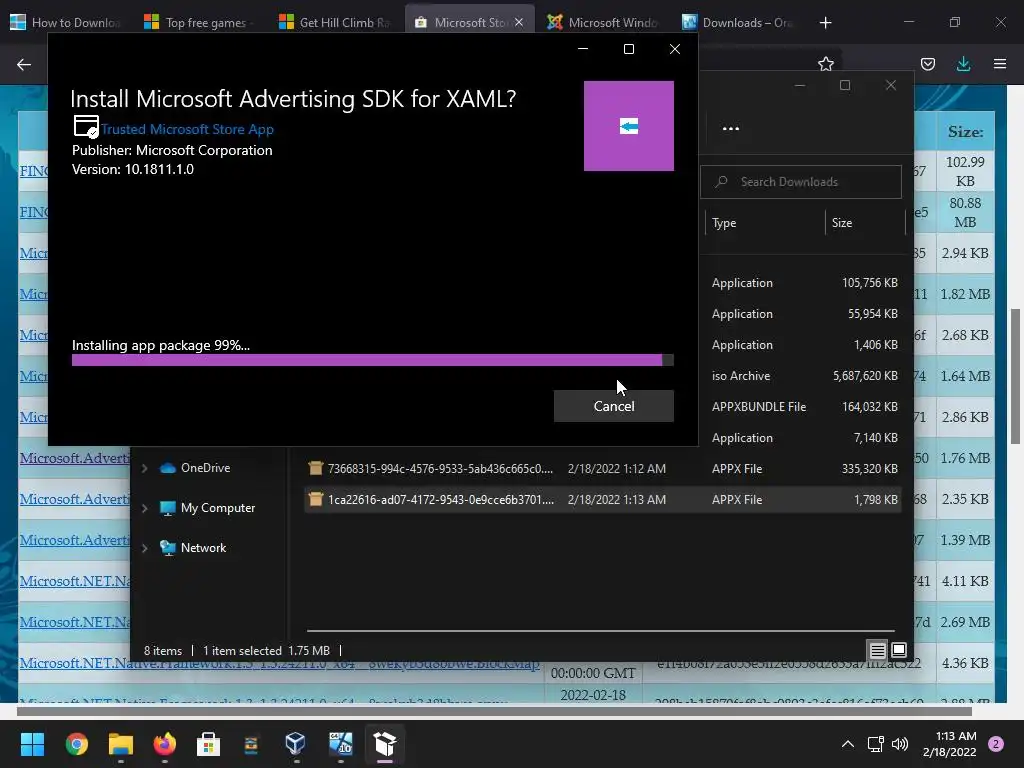Click the installation progress bar
Image resolution: width=1024 pixels, height=768 pixels.
tap(372, 360)
